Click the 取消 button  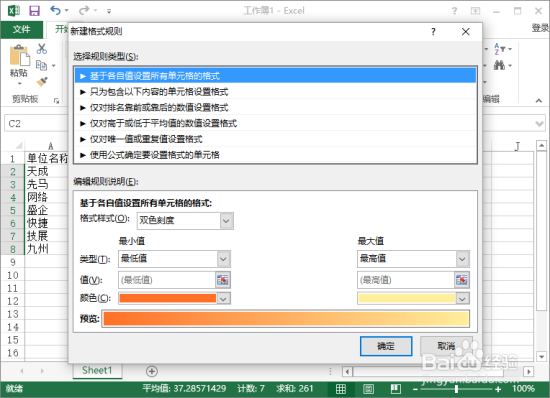click(x=446, y=346)
